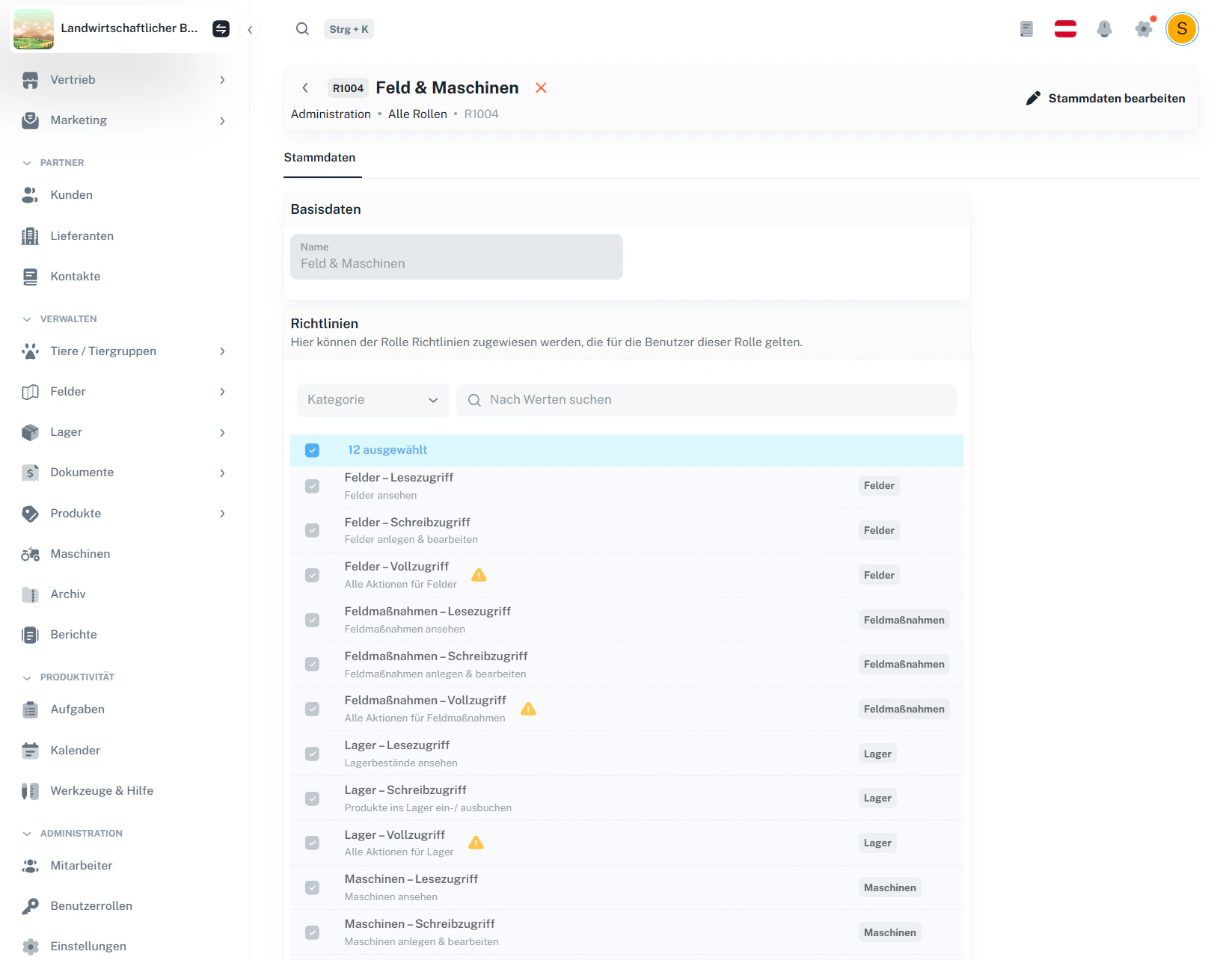This screenshot has height=960, width=1232.
Task: Close the role with the red X
Action: (541, 87)
